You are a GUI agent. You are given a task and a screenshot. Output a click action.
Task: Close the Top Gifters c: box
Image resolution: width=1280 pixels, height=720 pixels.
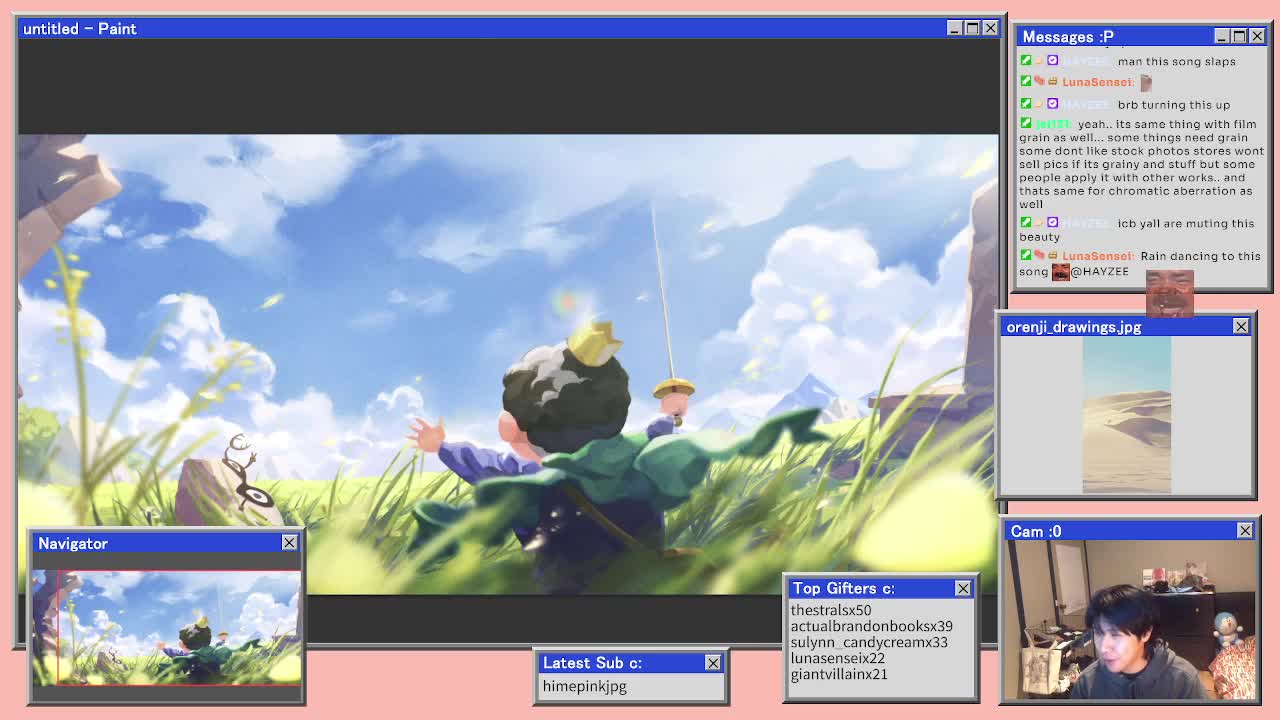[x=963, y=588]
